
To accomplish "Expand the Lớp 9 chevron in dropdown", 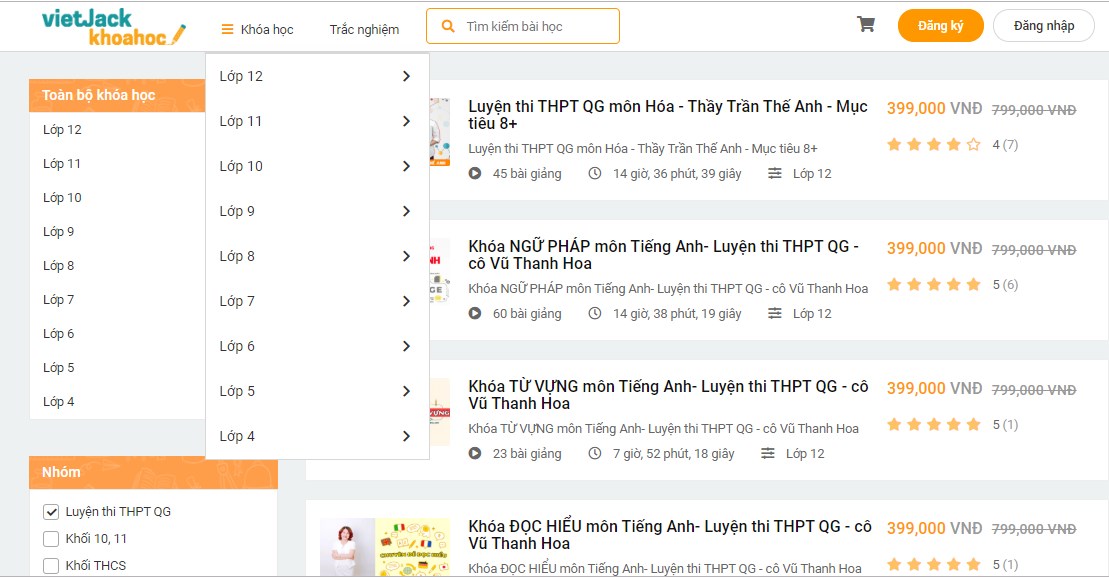I will (406, 211).
